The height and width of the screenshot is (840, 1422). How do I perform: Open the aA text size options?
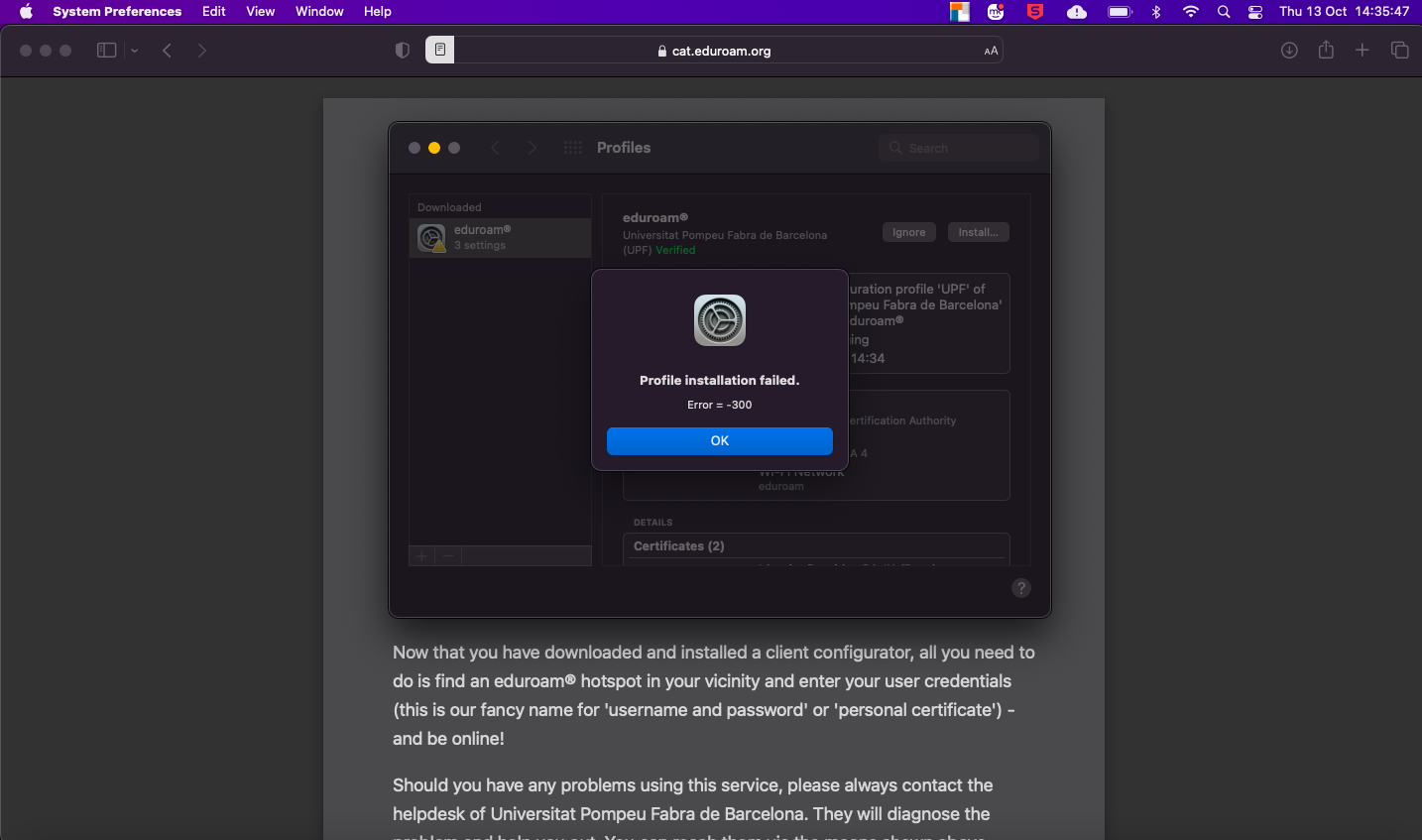click(x=991, y=51)
